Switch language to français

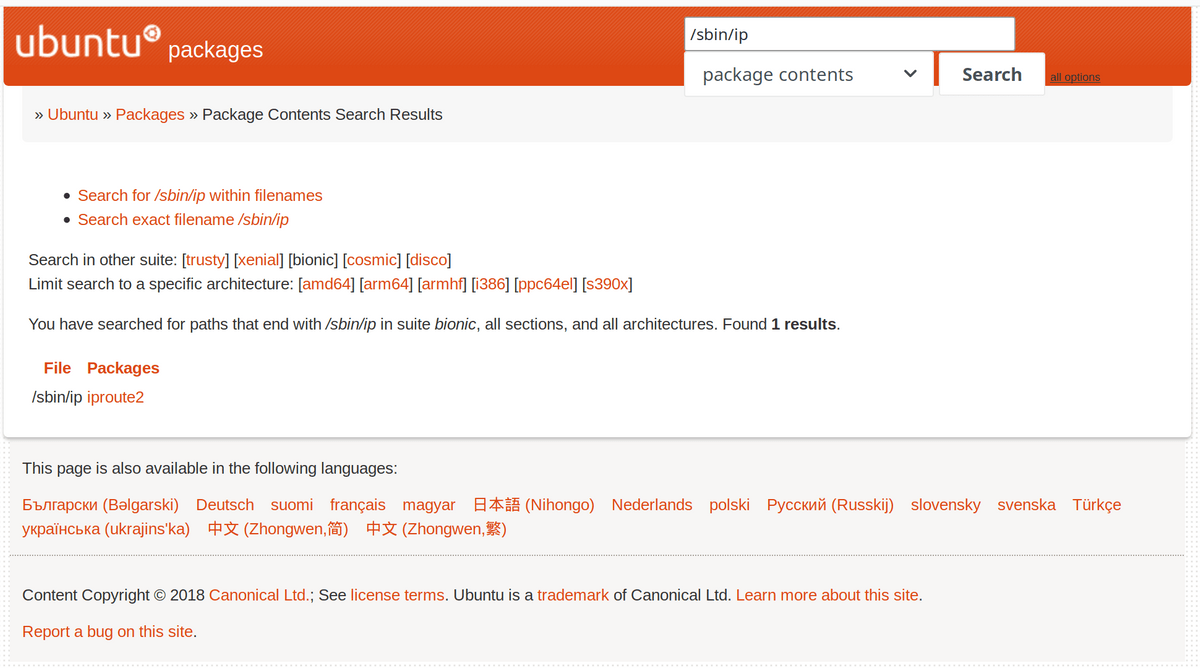point(357,505)
